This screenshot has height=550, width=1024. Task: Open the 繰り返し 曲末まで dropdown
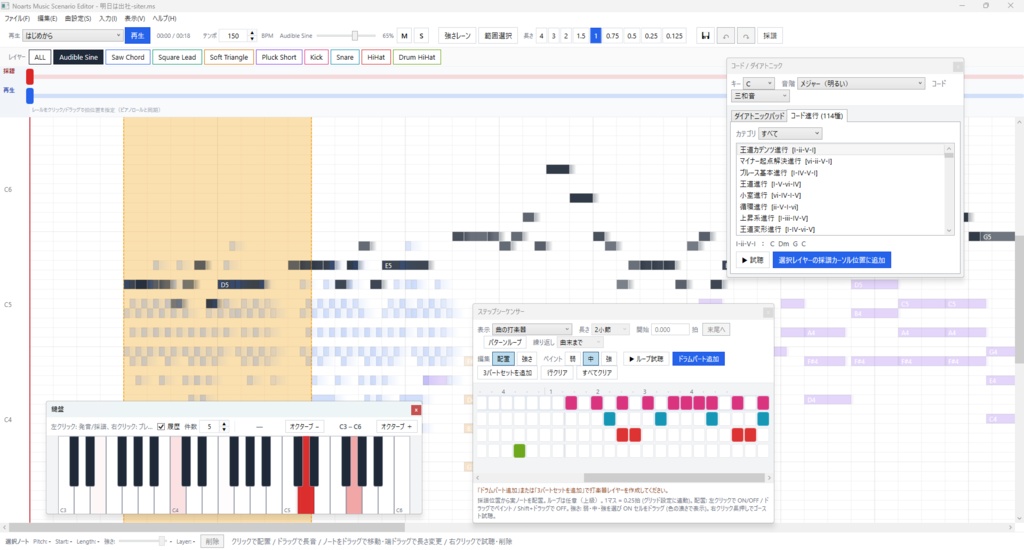pos(580,342)
